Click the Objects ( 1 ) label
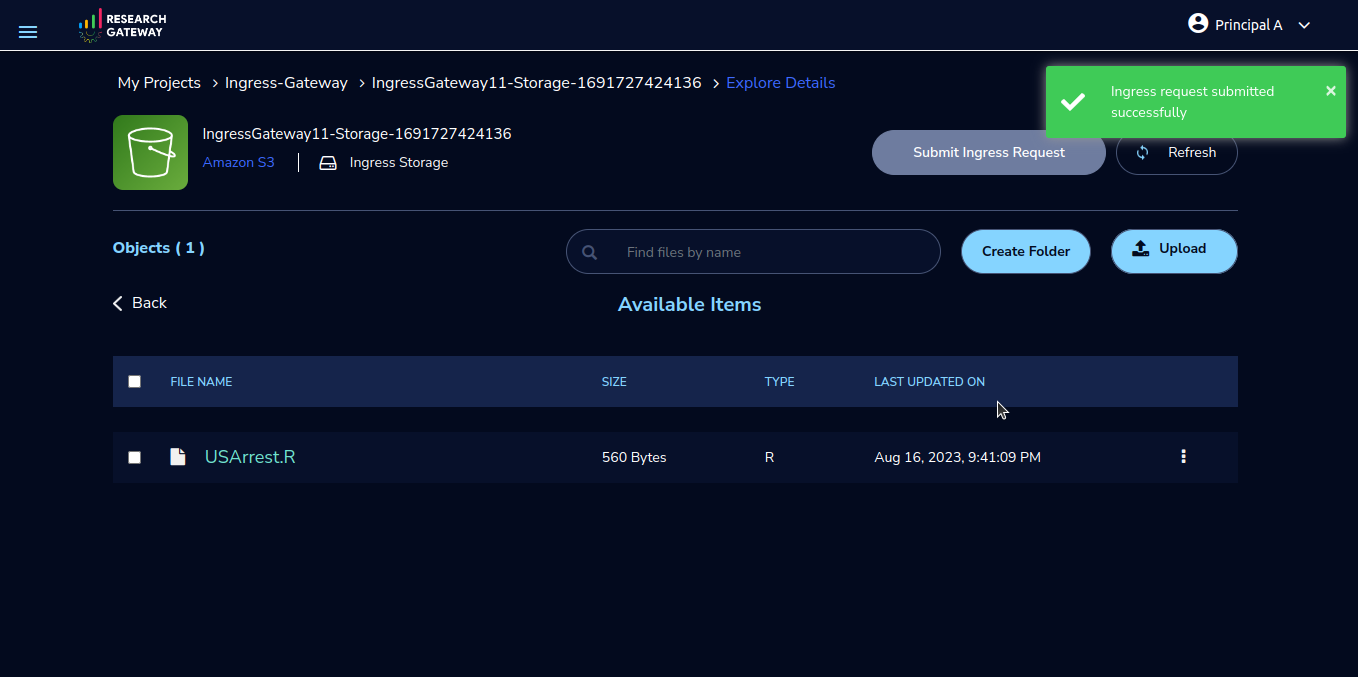 pyautogui.click(x=159, y=248)
